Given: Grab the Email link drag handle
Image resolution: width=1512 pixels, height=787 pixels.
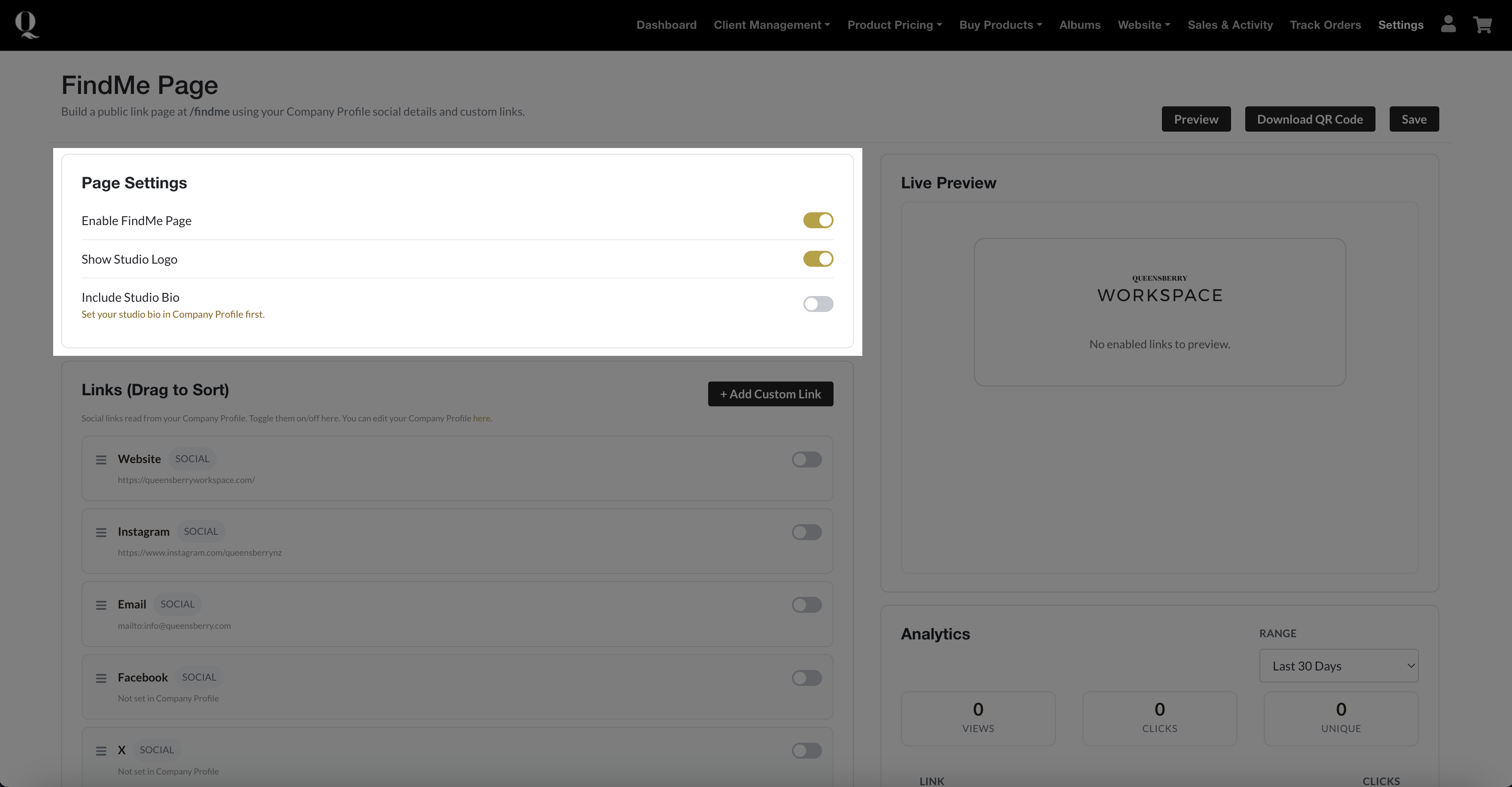Looking at the screenshot, I should click(101, 605).
